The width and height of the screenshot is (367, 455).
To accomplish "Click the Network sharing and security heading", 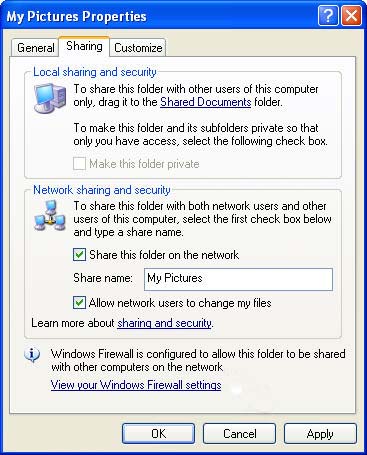I will pyautogui.click(x=102, y=190).
